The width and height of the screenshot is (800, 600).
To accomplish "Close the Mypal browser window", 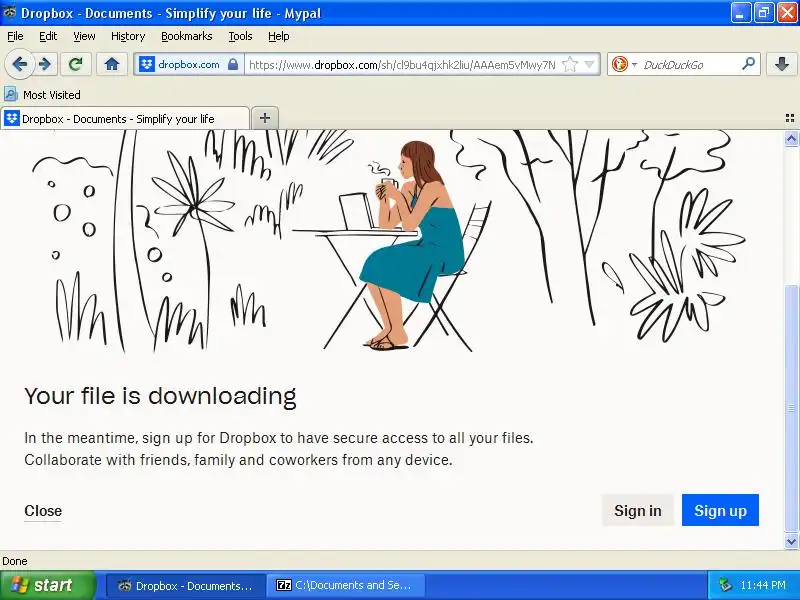I will 787,13.
